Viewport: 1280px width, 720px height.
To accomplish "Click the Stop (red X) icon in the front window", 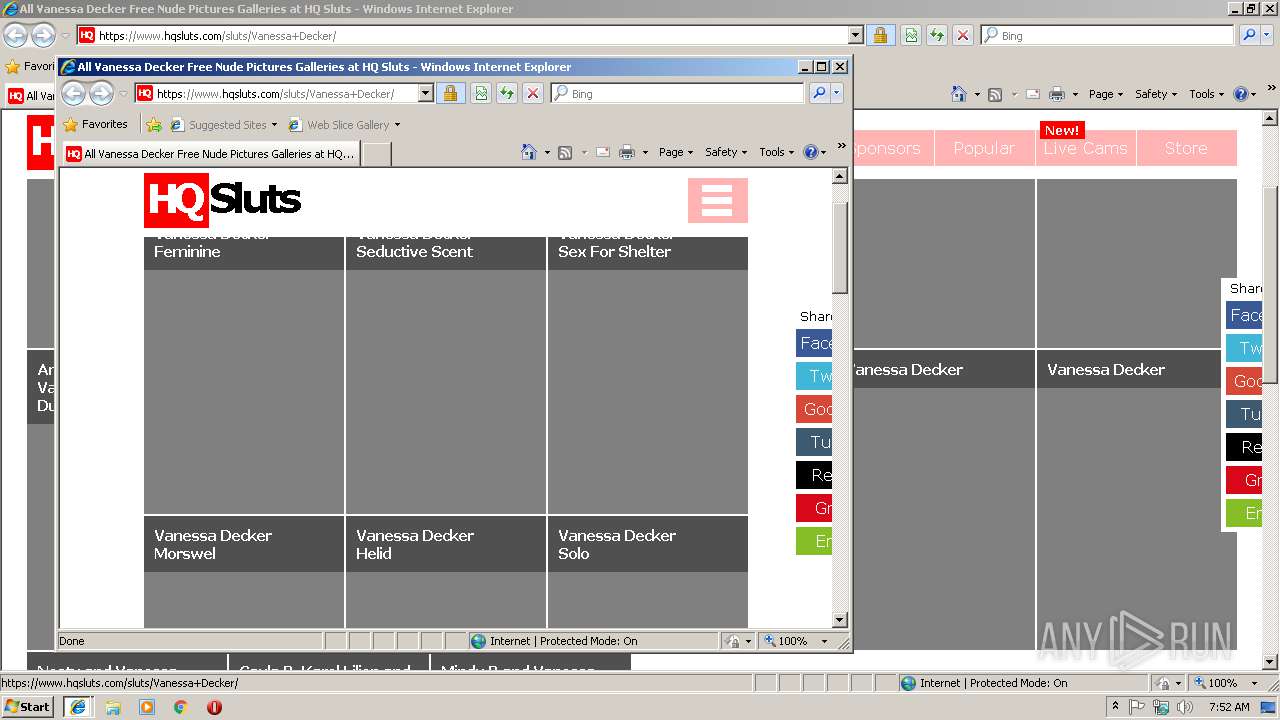I will pos(533,93).
